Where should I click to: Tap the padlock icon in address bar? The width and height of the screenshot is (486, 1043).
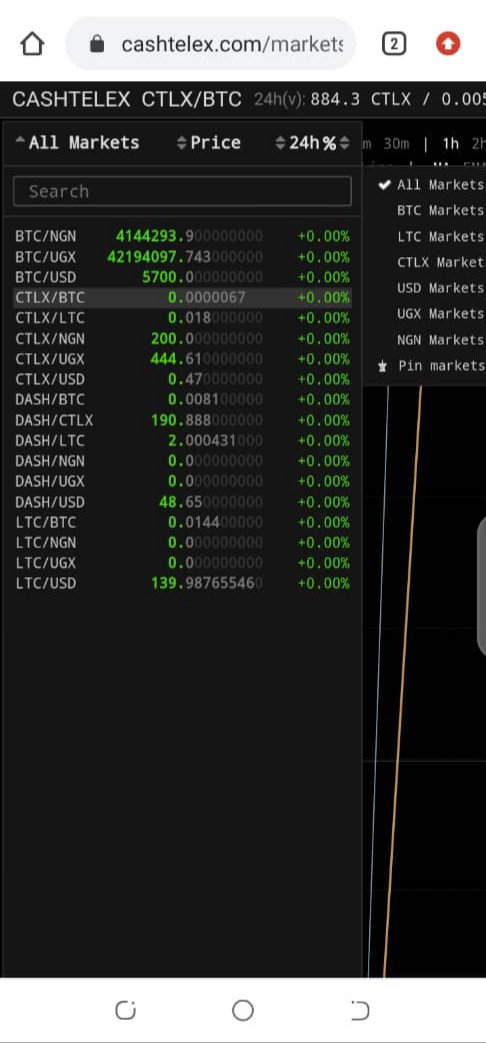tap(97, 45)
